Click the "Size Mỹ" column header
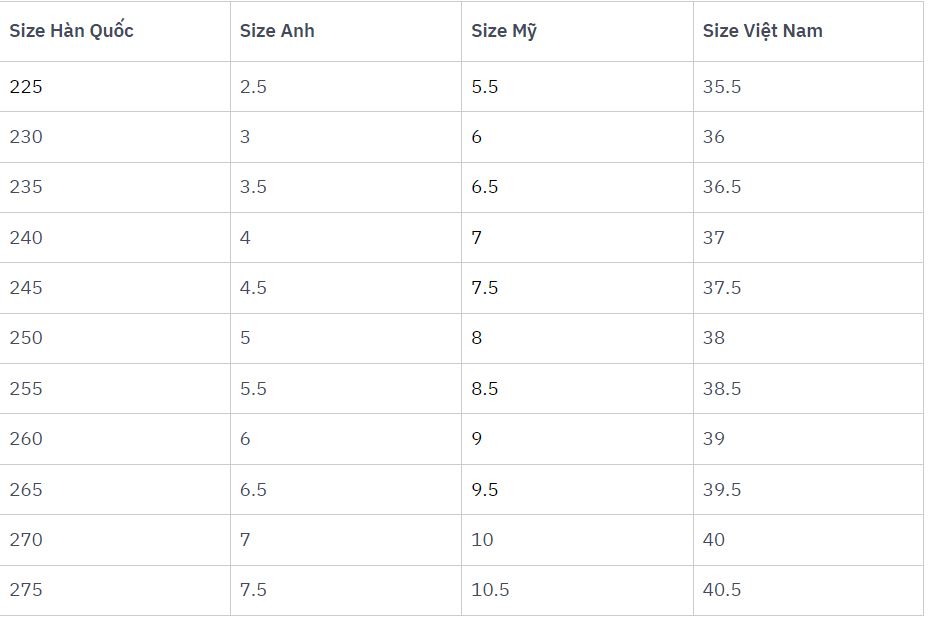Screen dimensions: 930x620 (x=504, y=31)
